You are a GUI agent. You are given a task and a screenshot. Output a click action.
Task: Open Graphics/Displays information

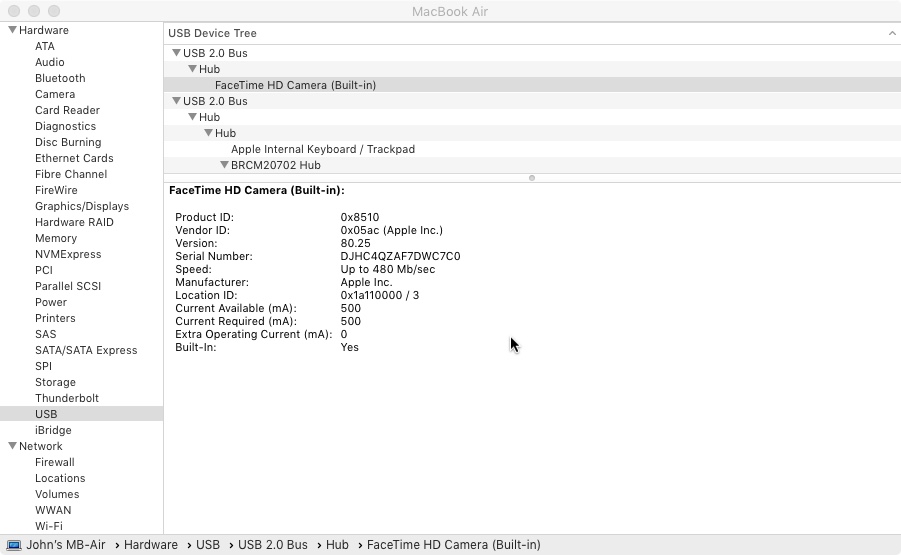tap(82, 206)
